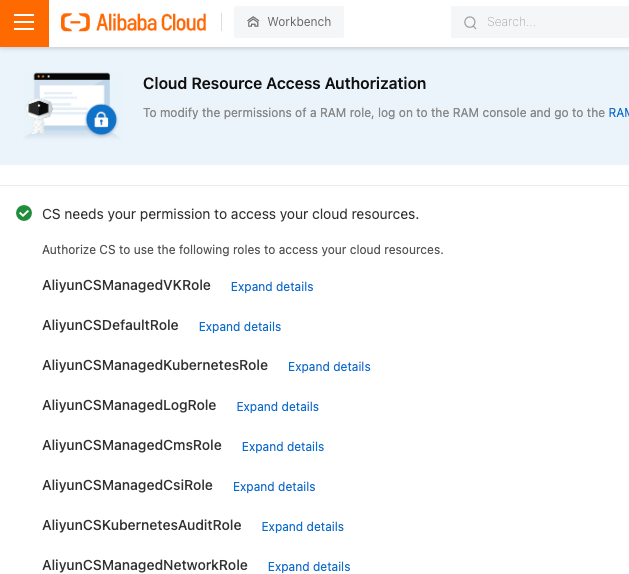Click the AliyunCSManagedVKRole role name
This screenshot has width=629, height=574.
(x=126, y=285)
